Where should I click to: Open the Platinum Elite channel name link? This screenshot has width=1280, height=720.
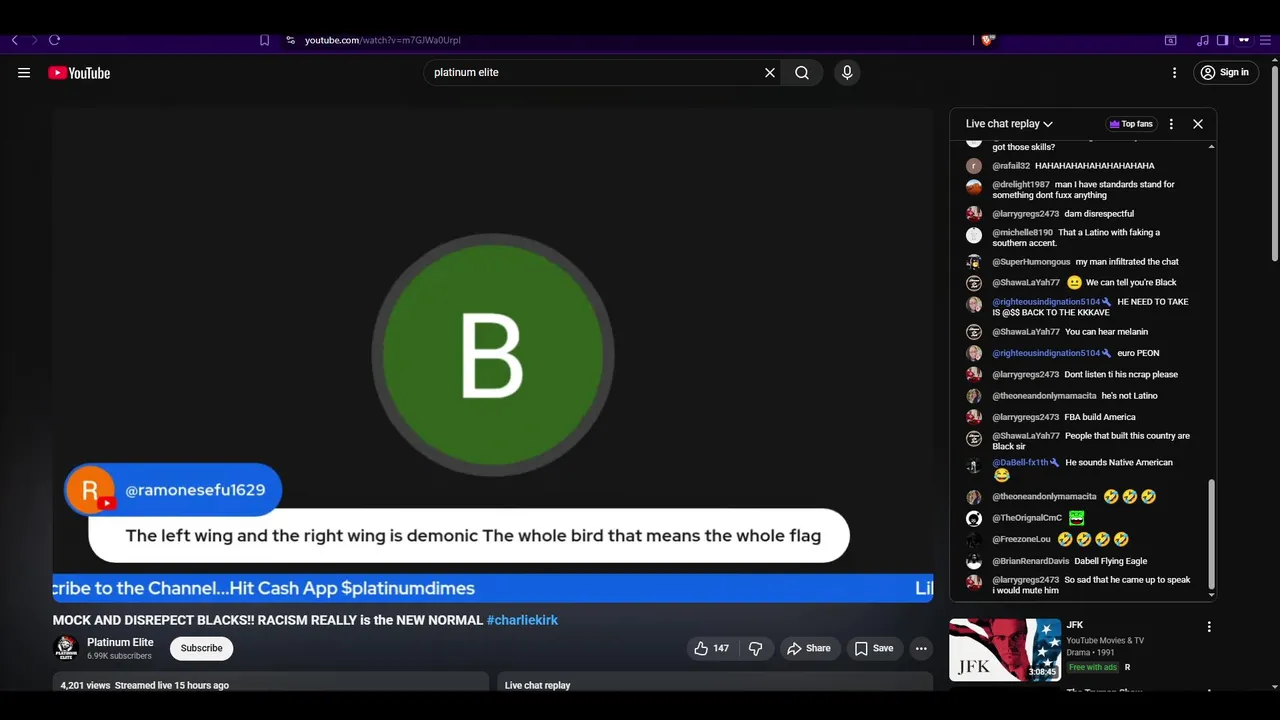(x=120, y=642)
